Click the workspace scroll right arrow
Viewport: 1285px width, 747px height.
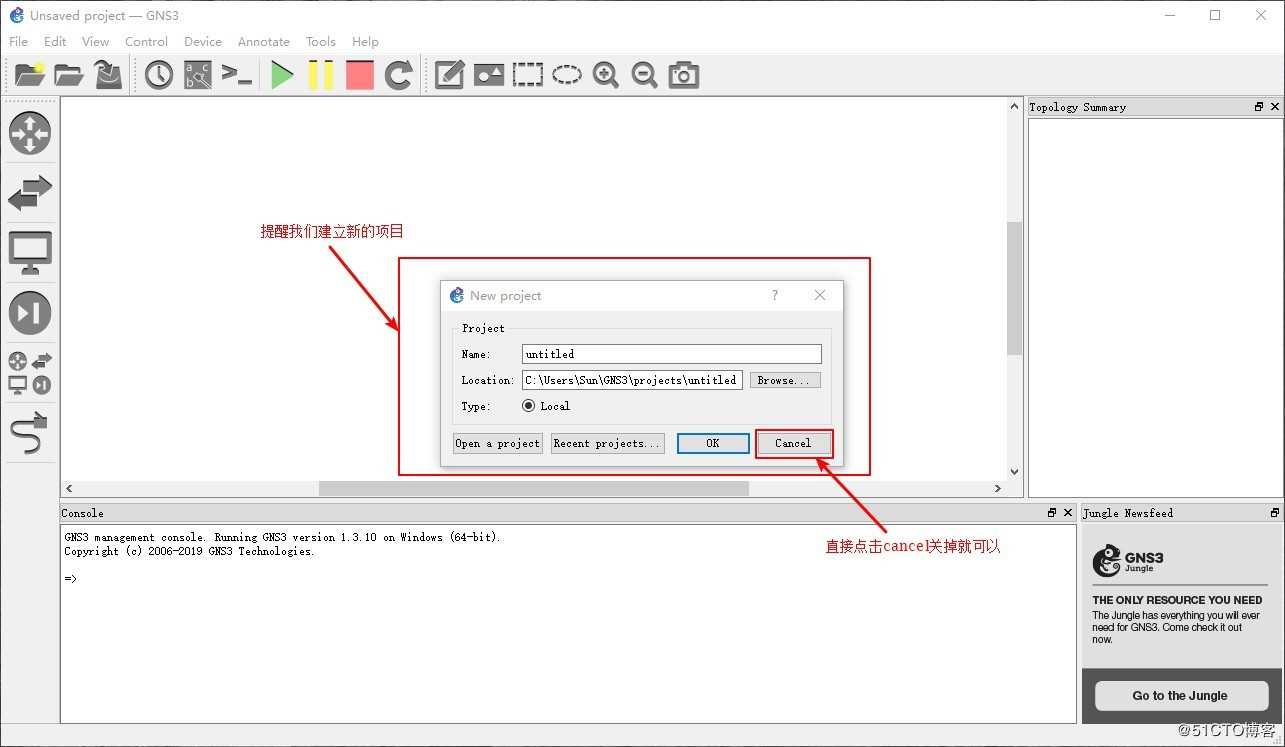click(998, 488)
